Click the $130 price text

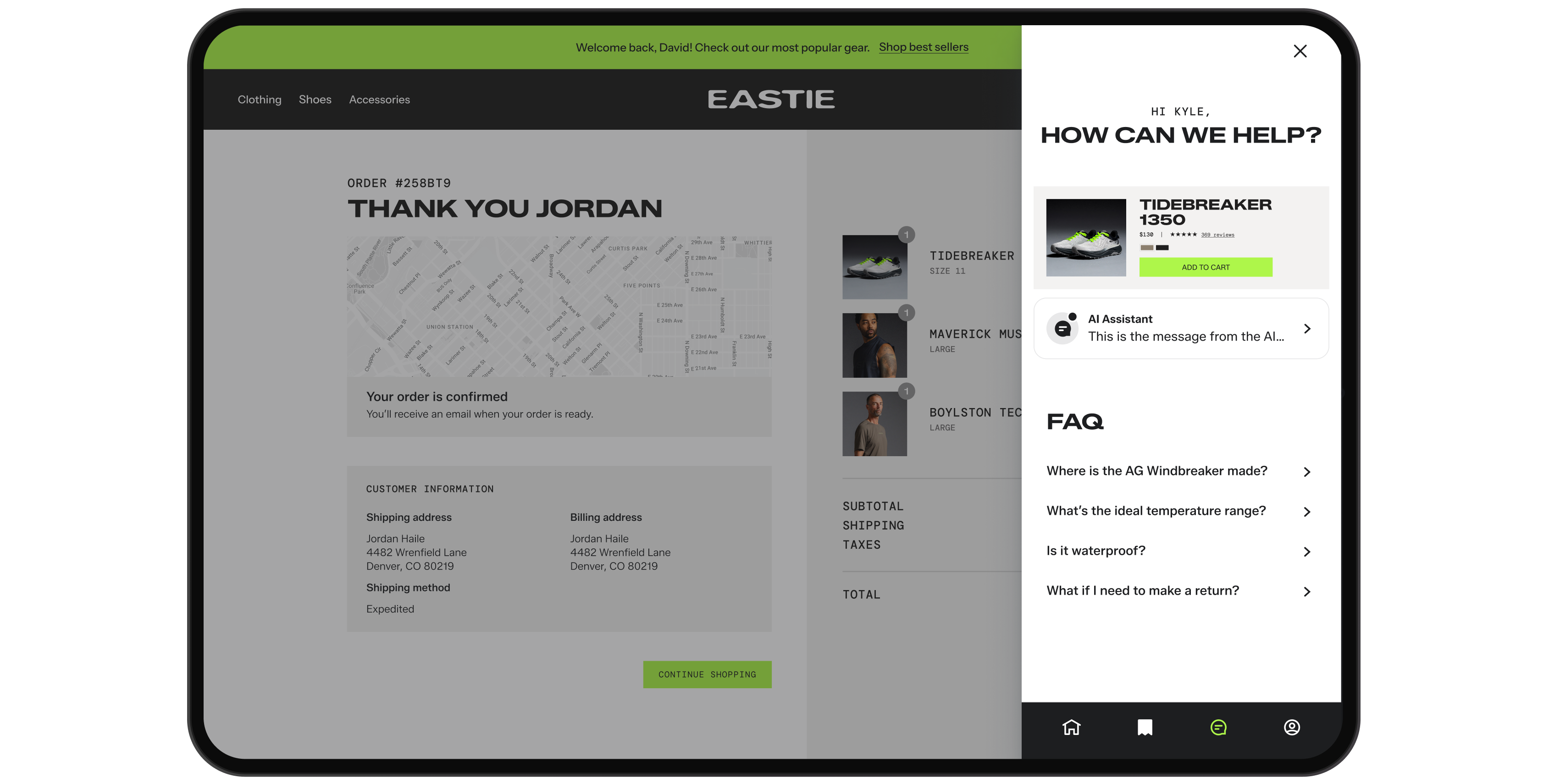[x=1146, y=234]
